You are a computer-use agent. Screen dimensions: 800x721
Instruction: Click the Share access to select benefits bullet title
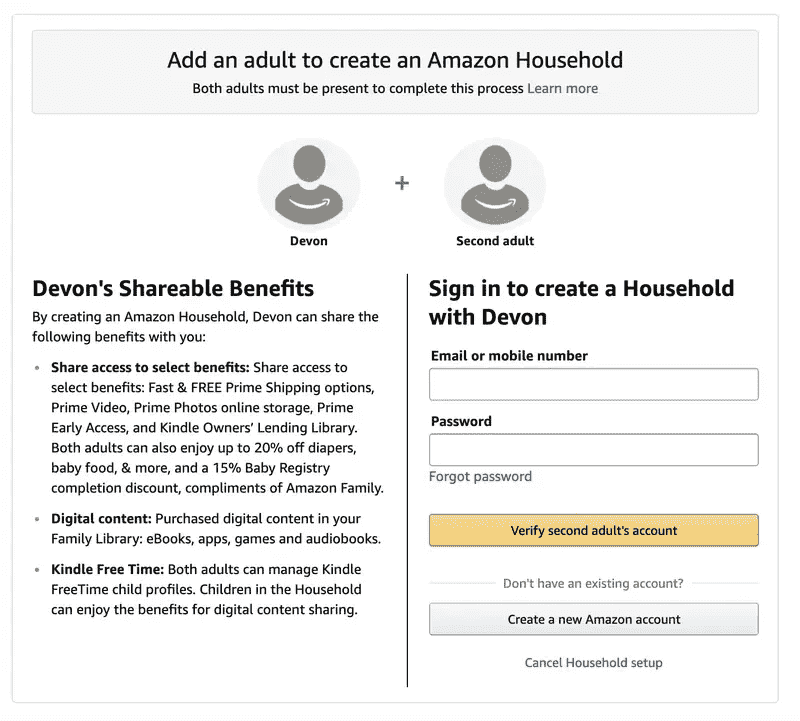click(150, 367)
